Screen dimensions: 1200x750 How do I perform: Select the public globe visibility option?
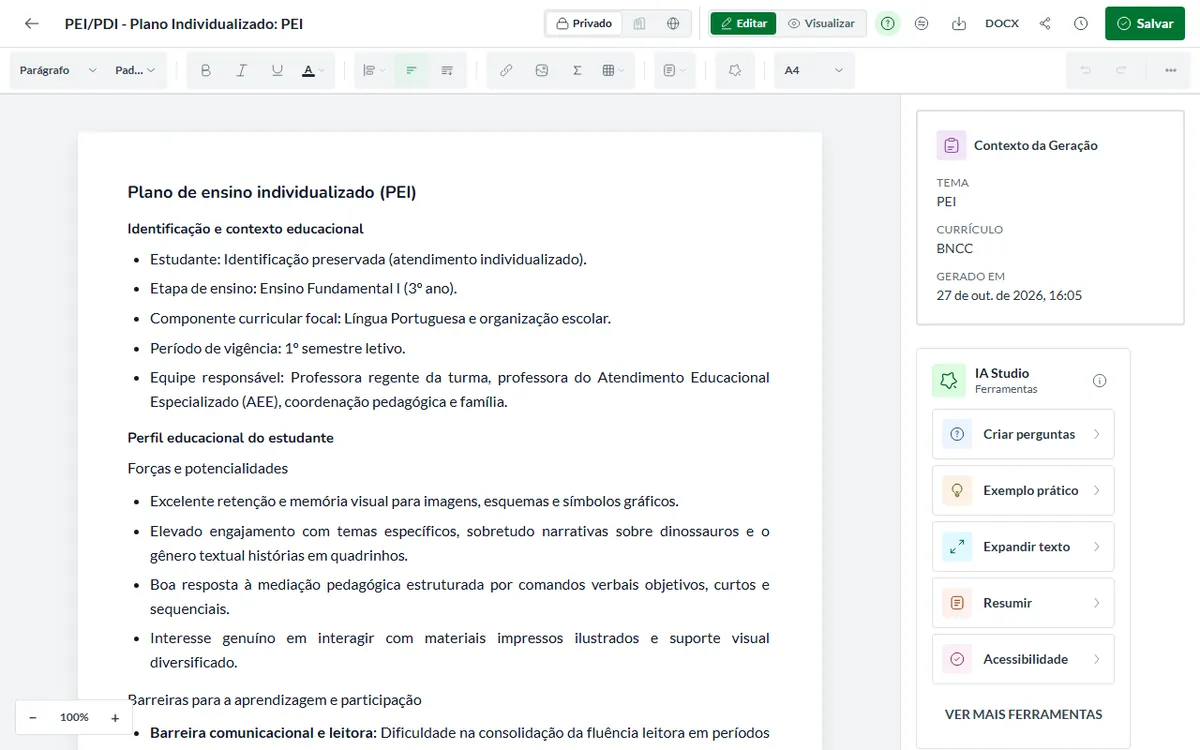click(x=673, y=23)
